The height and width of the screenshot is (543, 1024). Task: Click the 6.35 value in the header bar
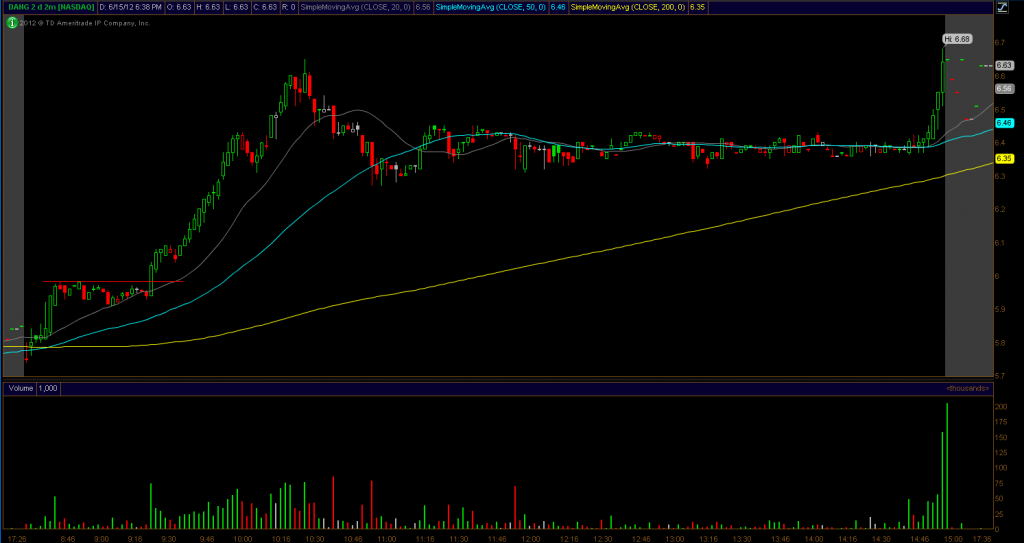pyautogui.click(x=697, y=8)
